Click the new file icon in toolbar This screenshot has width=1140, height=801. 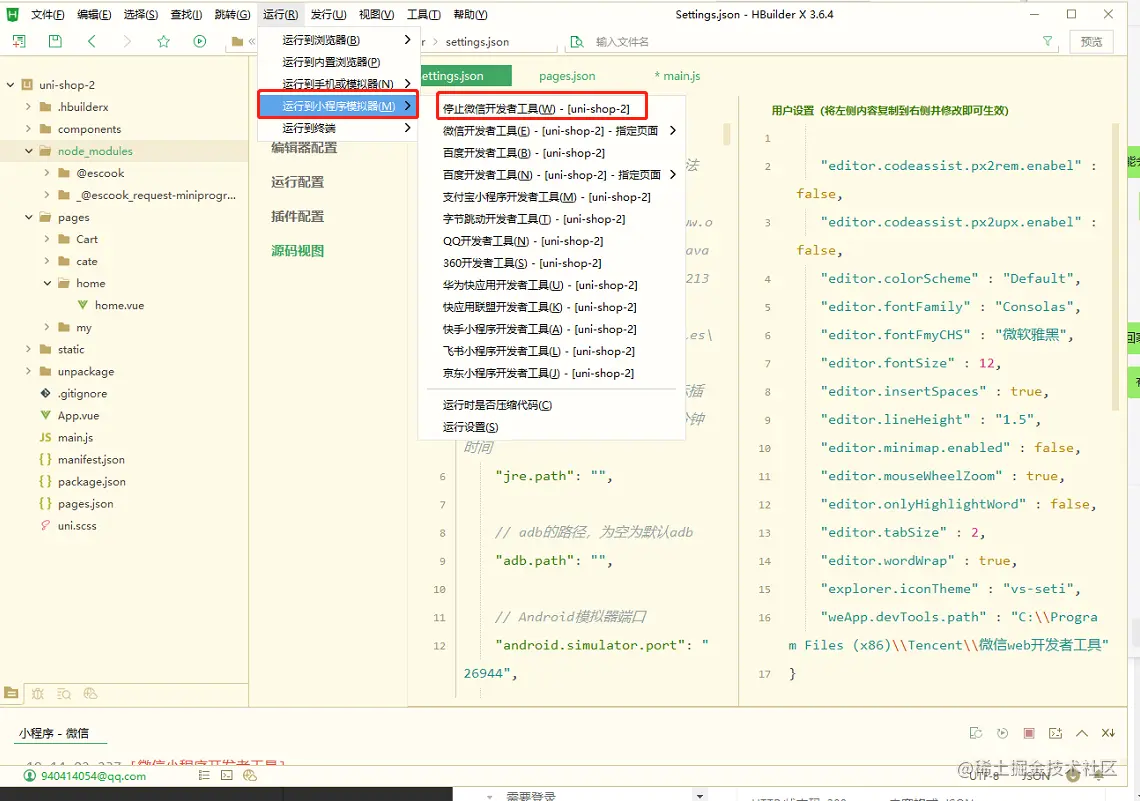19,41
